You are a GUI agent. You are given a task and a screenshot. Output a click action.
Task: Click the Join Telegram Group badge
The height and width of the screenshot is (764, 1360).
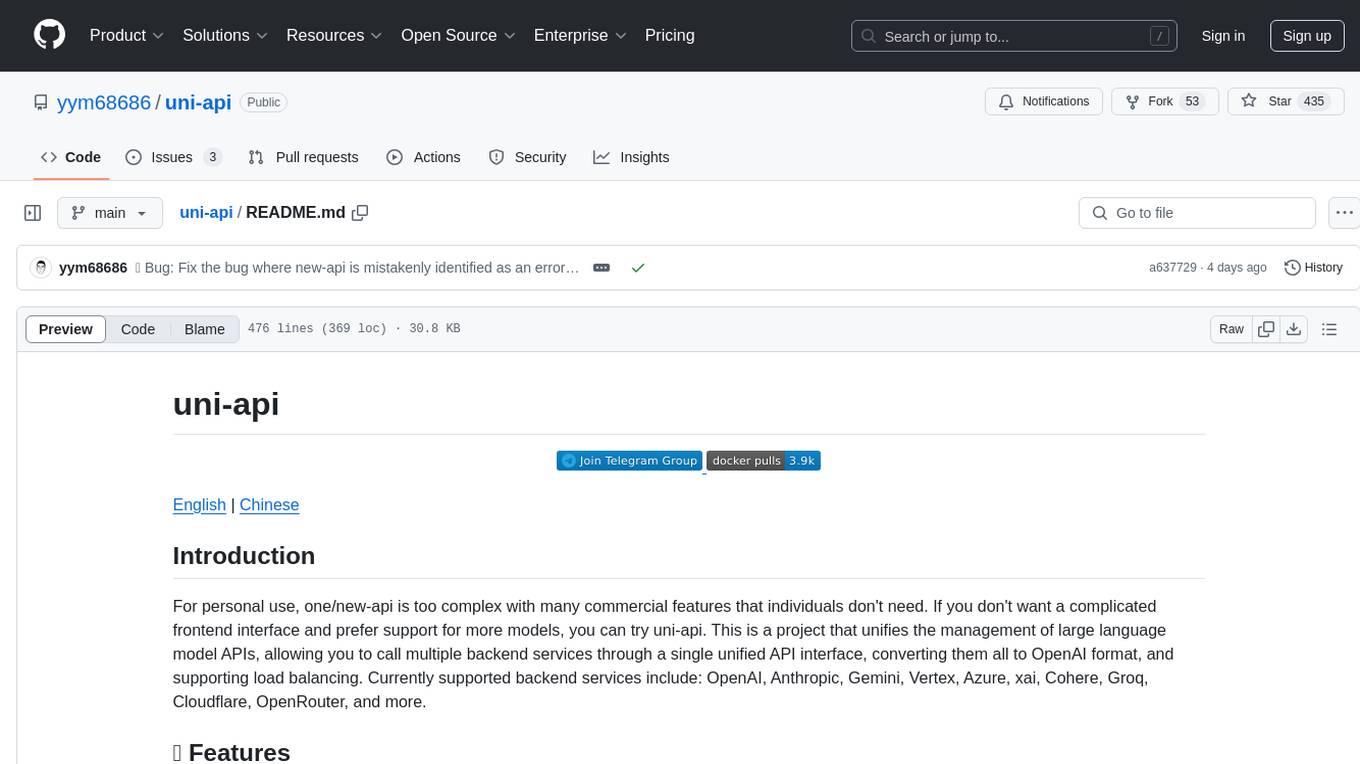click(629, 460)
